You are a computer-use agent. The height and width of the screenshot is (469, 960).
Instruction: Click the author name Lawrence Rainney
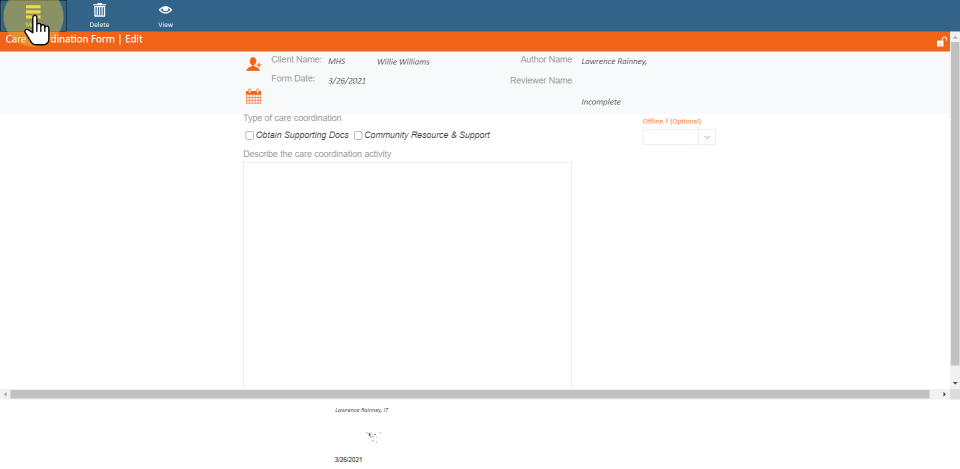coord(613,61)
